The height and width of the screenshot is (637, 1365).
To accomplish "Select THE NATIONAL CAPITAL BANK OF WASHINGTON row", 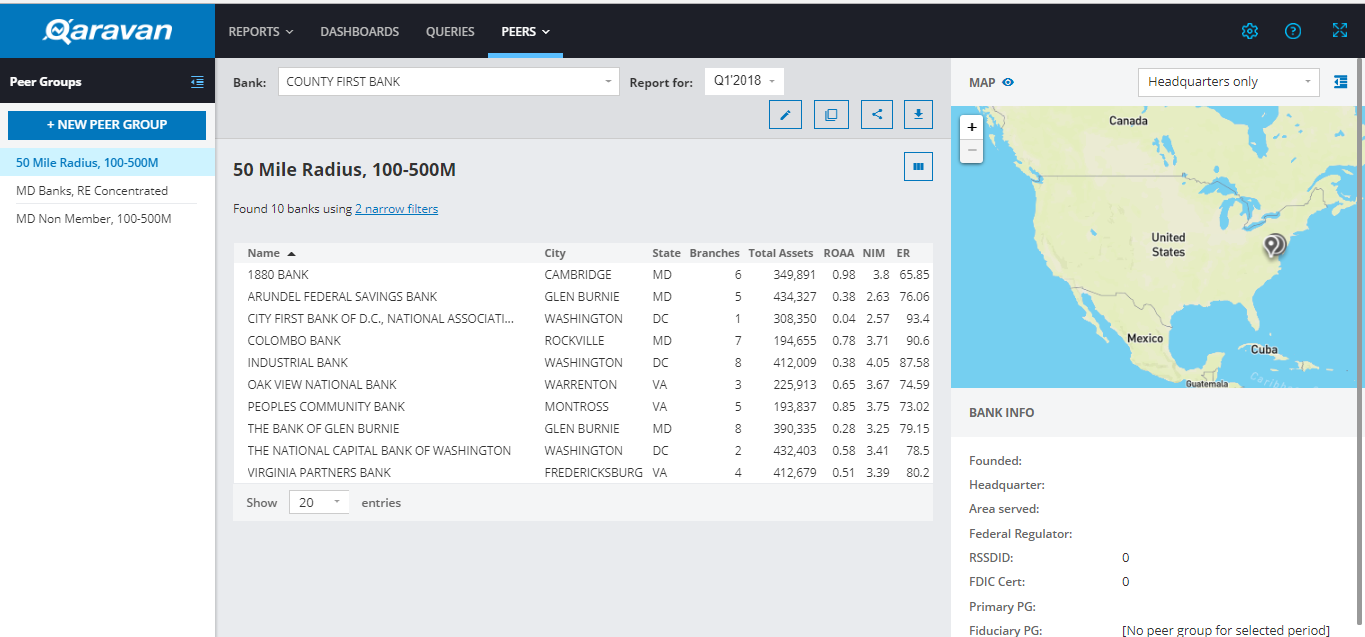I will coord(583,450).
